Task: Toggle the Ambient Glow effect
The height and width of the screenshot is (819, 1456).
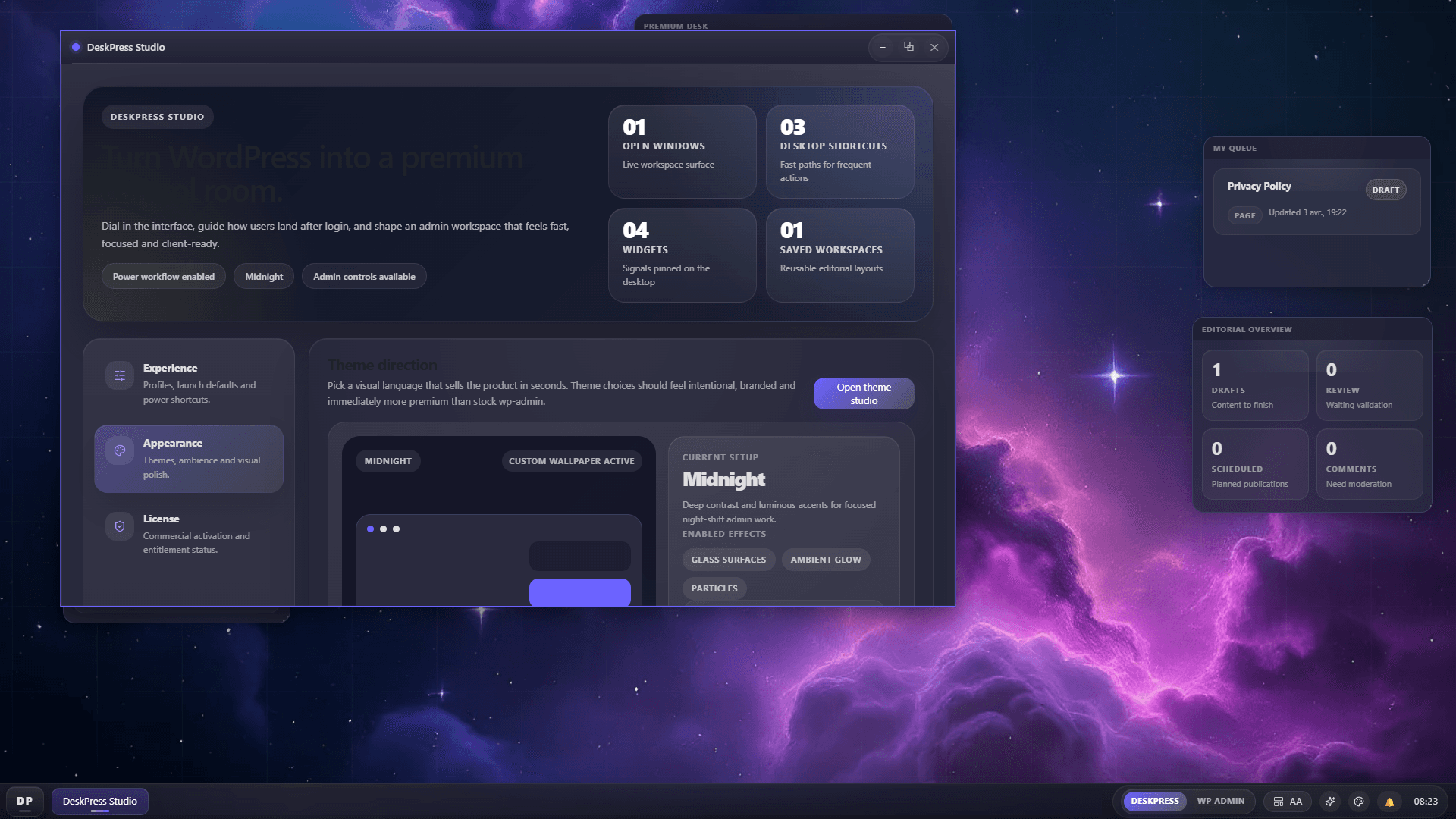Action: point(825,559)
